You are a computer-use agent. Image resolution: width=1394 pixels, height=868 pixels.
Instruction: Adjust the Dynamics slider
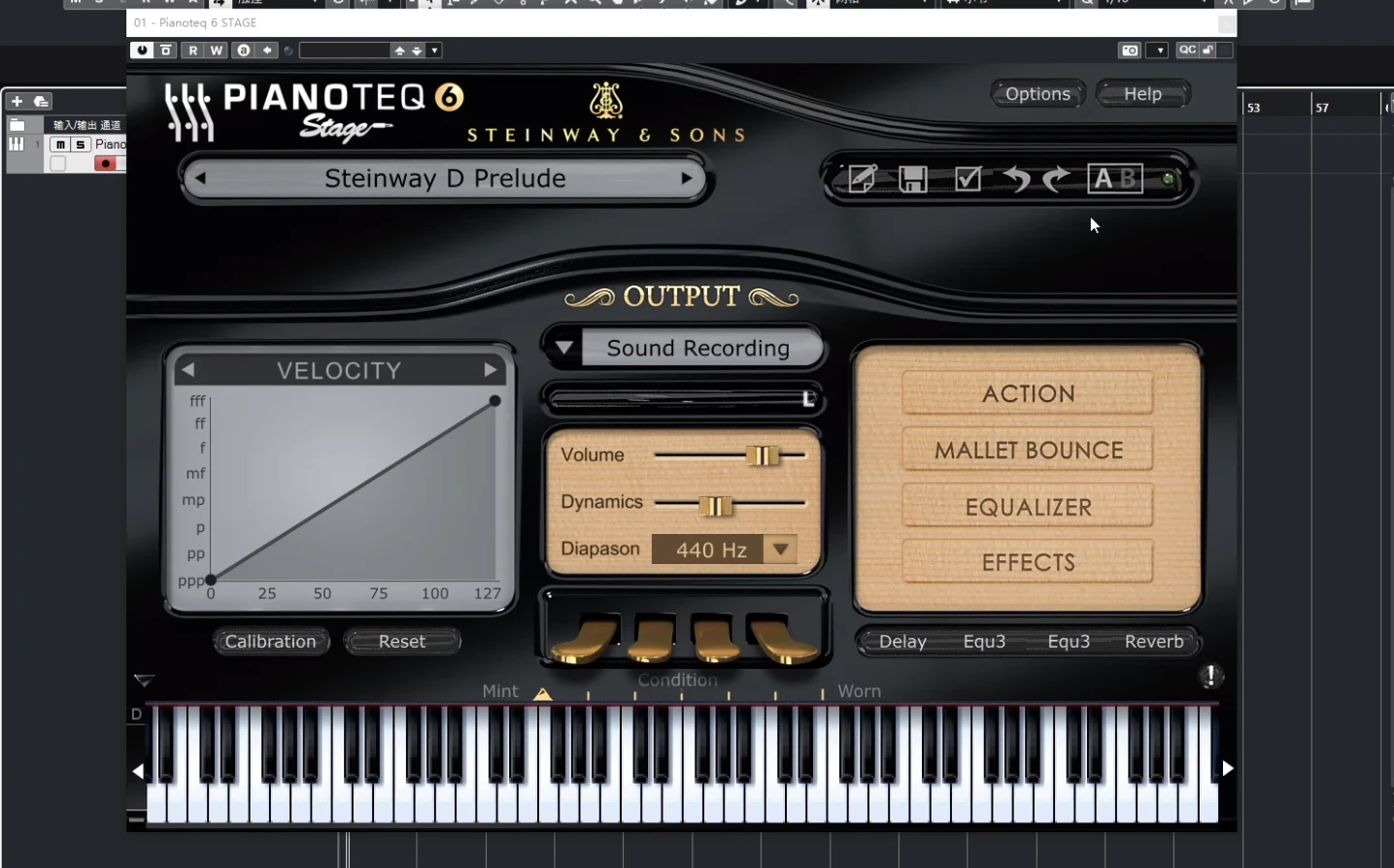[716, 506]
